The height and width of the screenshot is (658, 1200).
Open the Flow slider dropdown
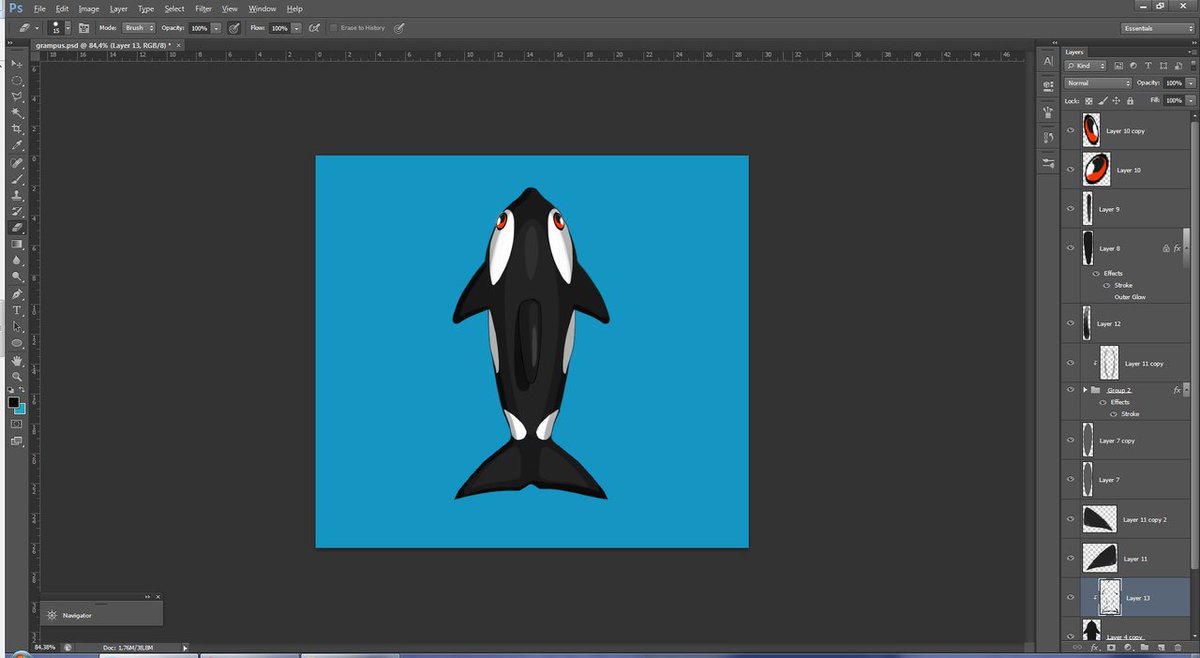point(297,28)
